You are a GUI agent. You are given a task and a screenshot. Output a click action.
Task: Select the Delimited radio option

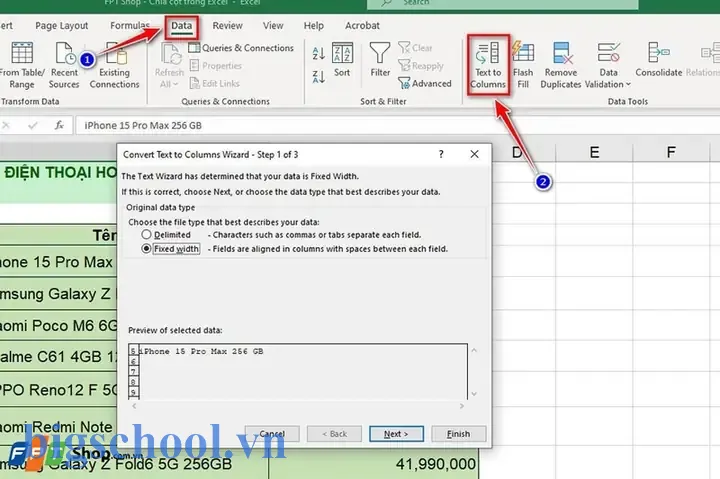pyautogui.click(x=146, y=235)
